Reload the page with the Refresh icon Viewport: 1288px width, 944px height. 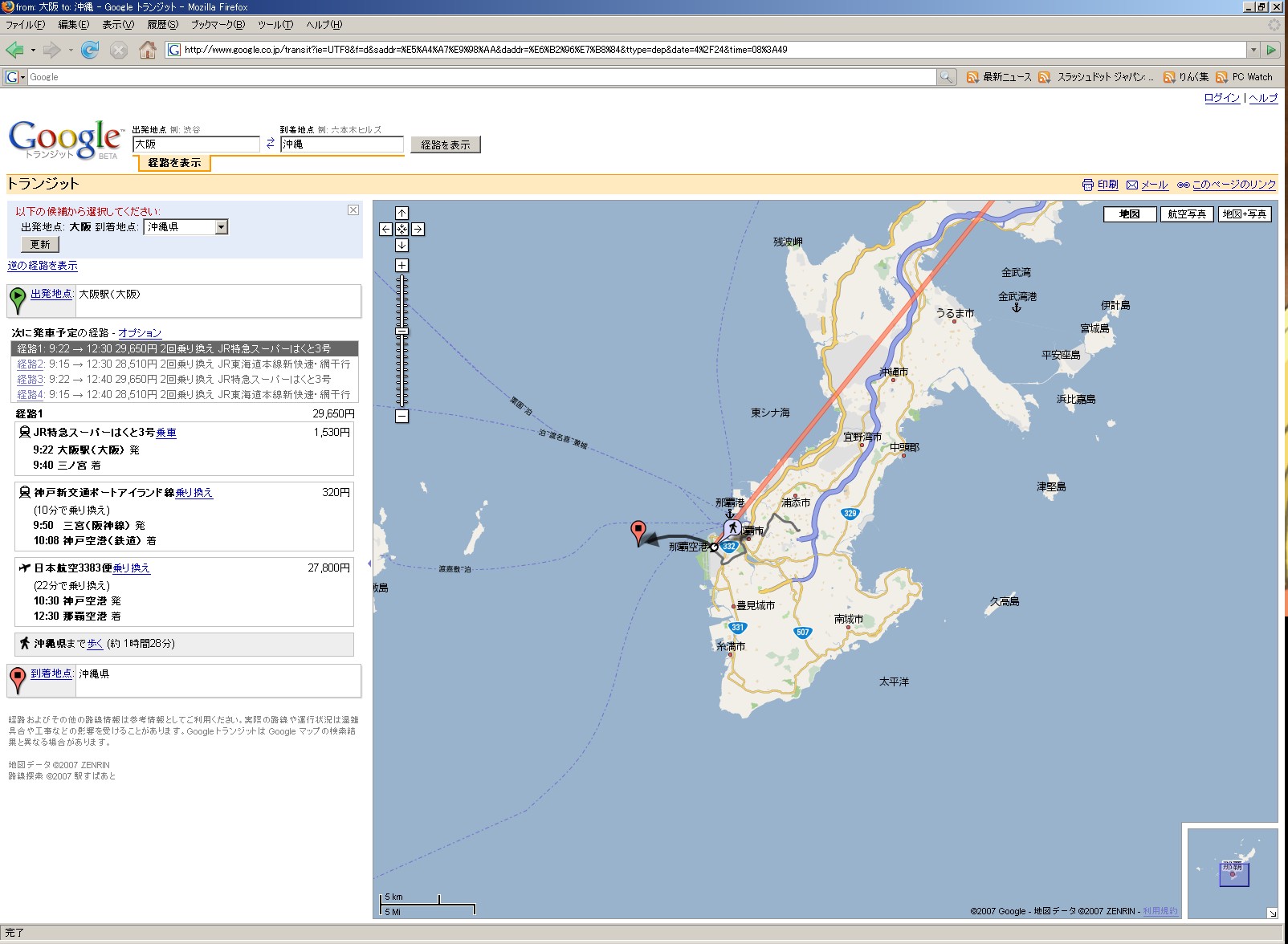[x=90, y=50]
